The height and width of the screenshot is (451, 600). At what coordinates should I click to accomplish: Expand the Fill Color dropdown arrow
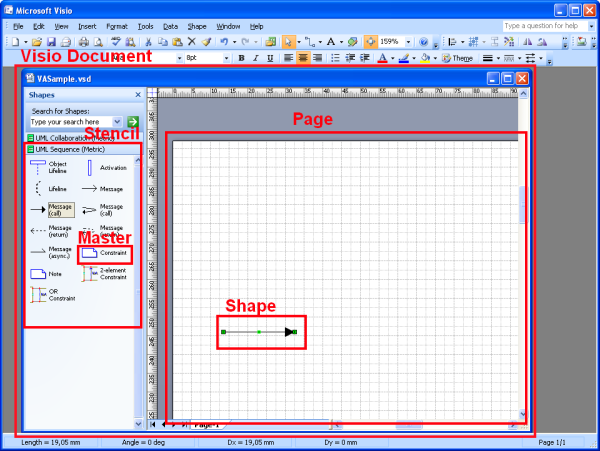coord(435,58)
